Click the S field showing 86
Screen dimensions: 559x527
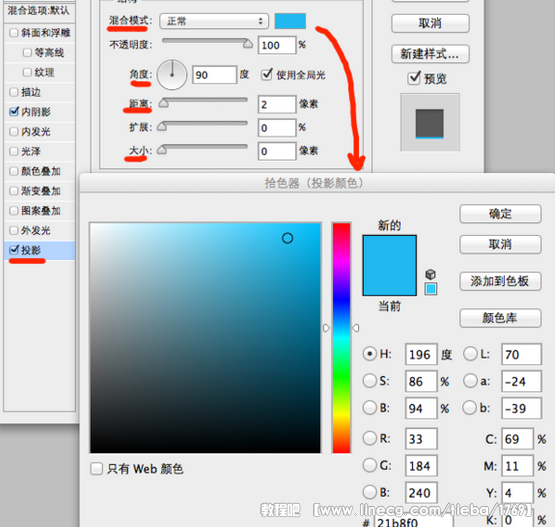(x=421, y=381)
